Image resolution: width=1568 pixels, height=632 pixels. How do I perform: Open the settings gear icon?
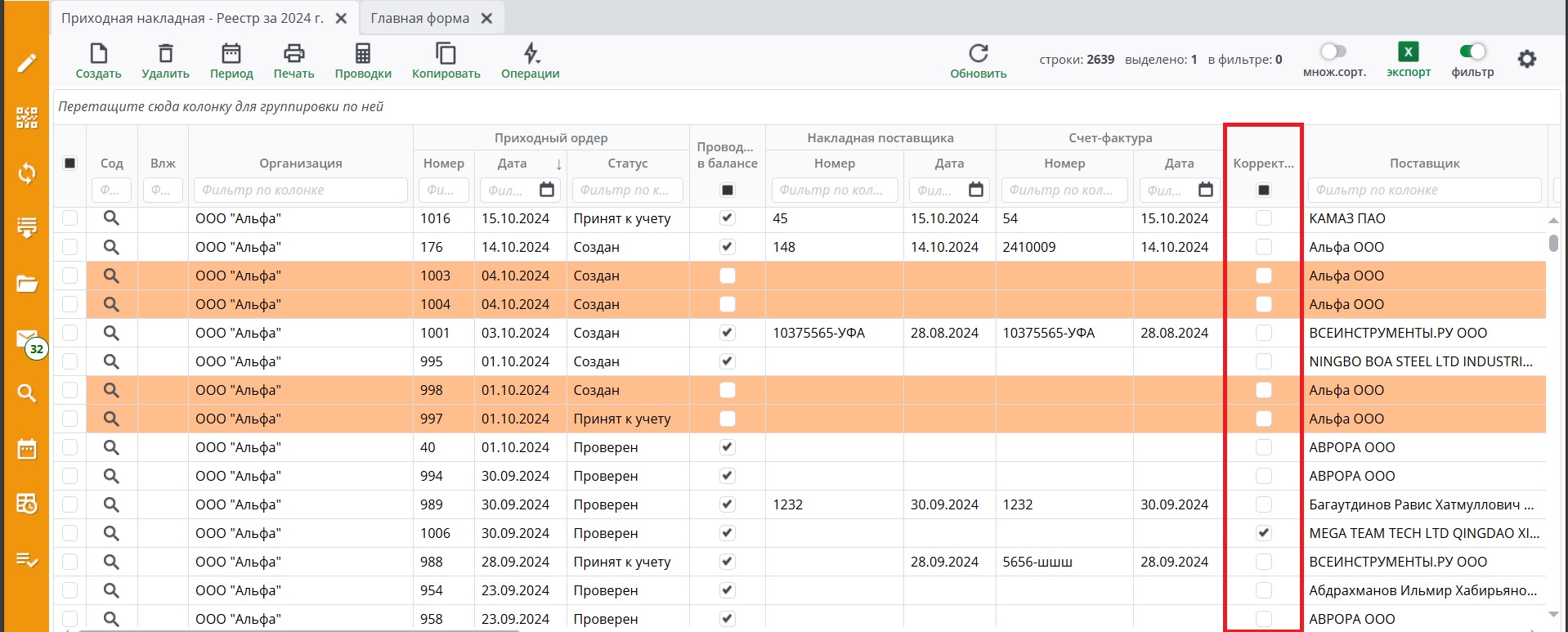1526,59
